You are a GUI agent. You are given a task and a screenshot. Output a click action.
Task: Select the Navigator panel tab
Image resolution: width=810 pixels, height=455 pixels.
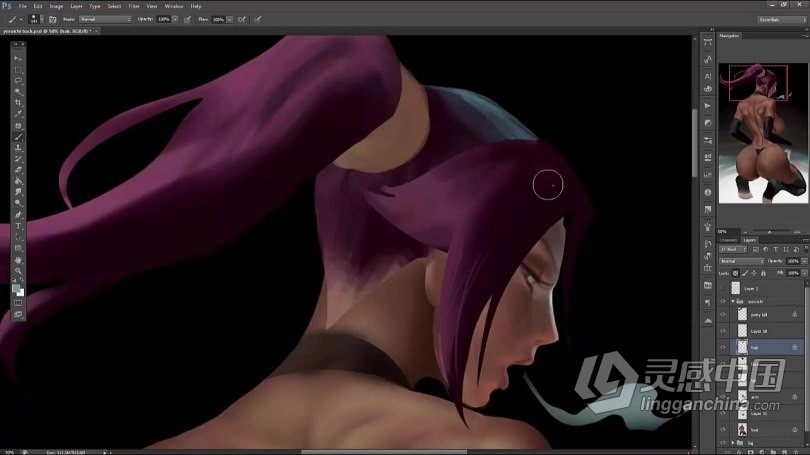[729, 36]
